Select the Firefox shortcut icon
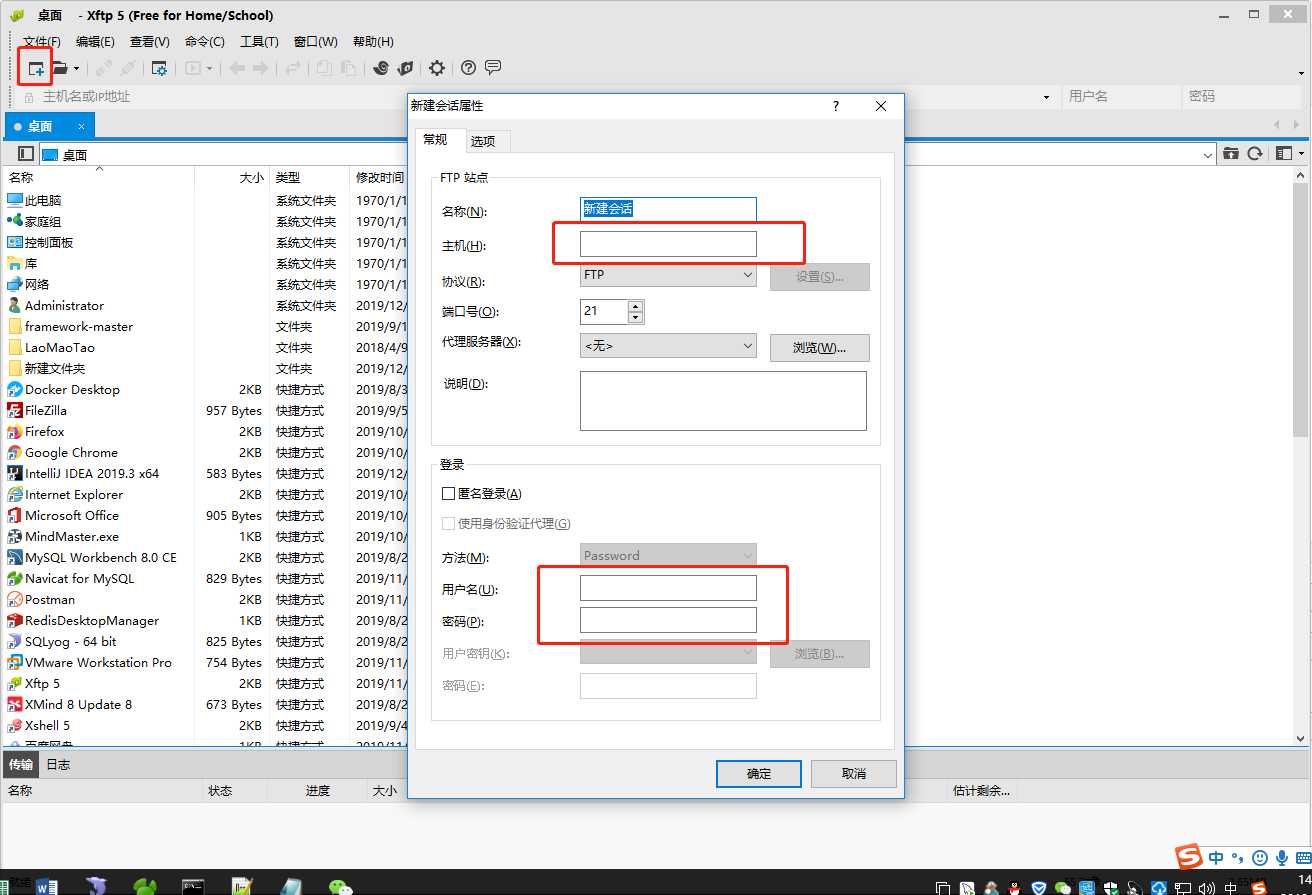The width and height of the screenshot is (1312, 895). click(15, 432)
